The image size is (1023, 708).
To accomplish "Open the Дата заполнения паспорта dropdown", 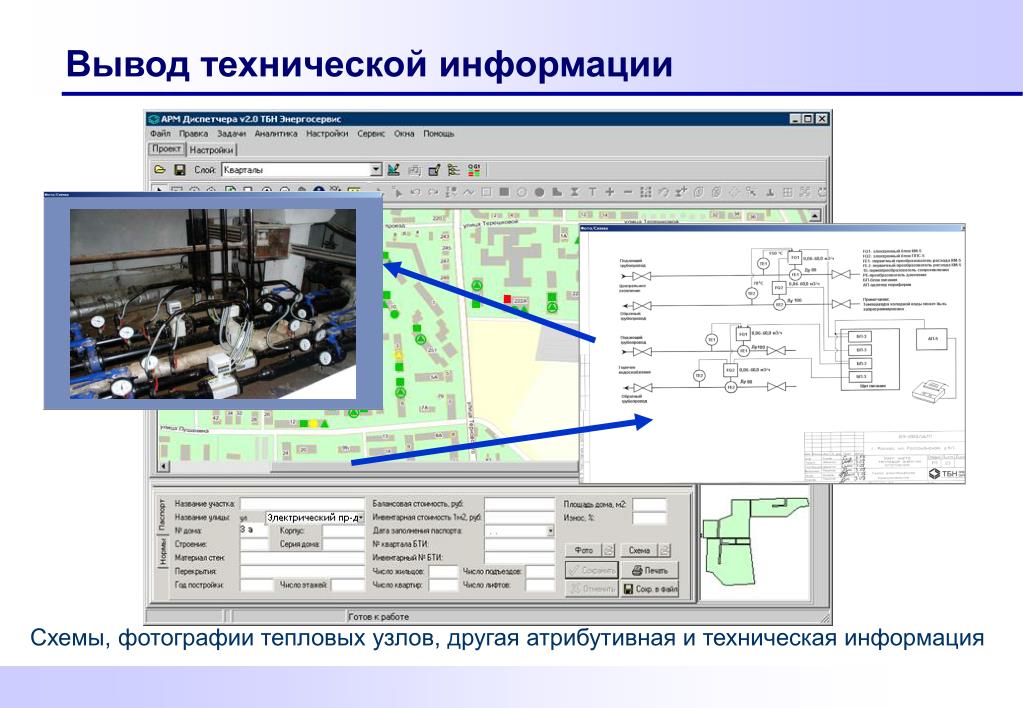I will tap(550, 531).
